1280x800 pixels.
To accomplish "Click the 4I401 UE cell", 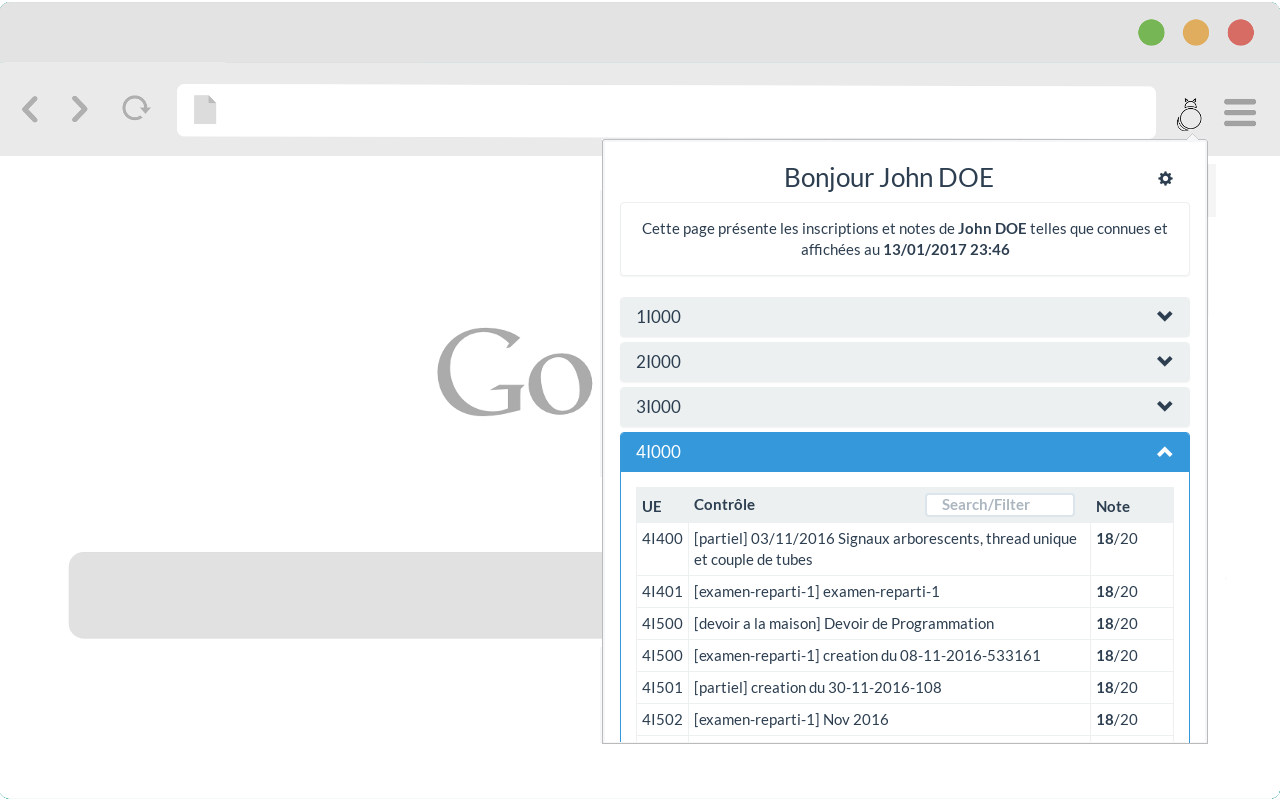I will [662, 591].
